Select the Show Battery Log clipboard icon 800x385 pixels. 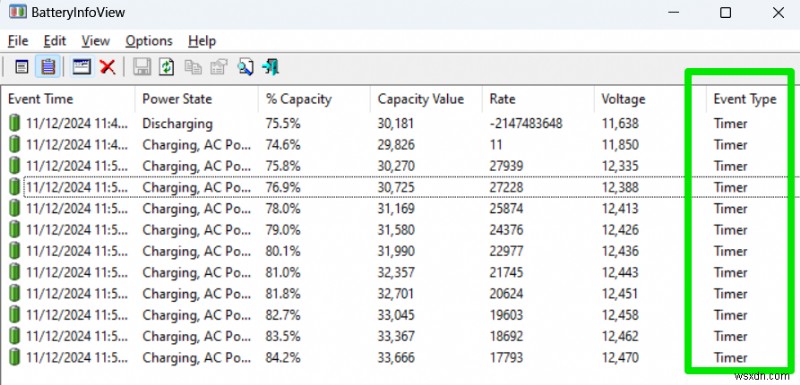pos(48,67)
